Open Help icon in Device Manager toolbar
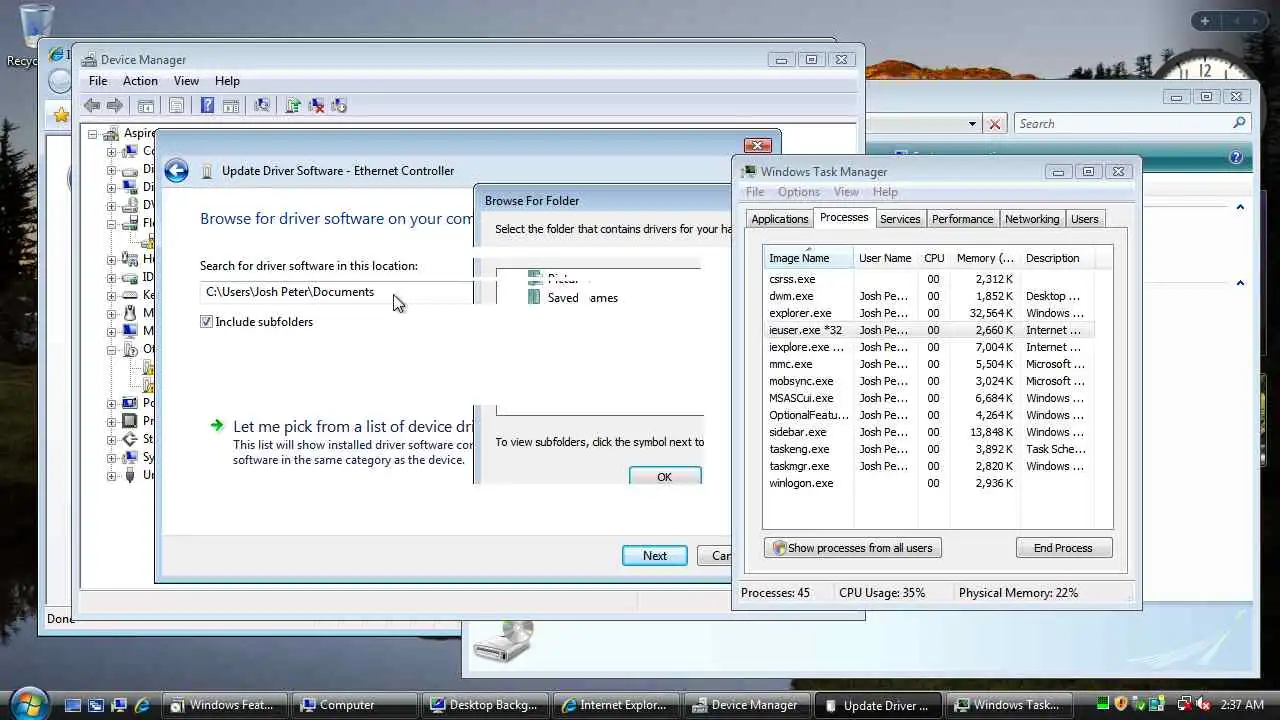Image resolution: width=1280 pixels, height=720 pixels. click(207, 105)
